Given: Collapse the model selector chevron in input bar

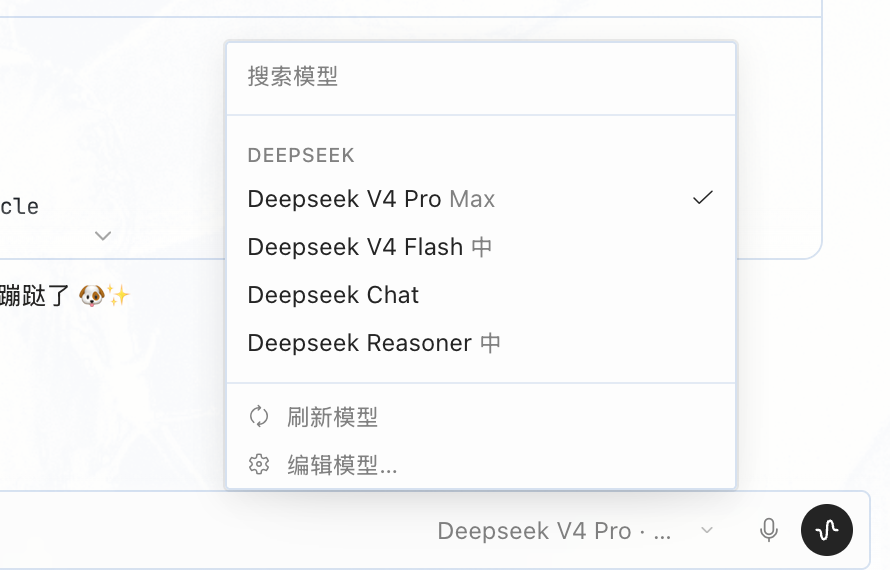Looking at the screenshot, I should (707, 530).
